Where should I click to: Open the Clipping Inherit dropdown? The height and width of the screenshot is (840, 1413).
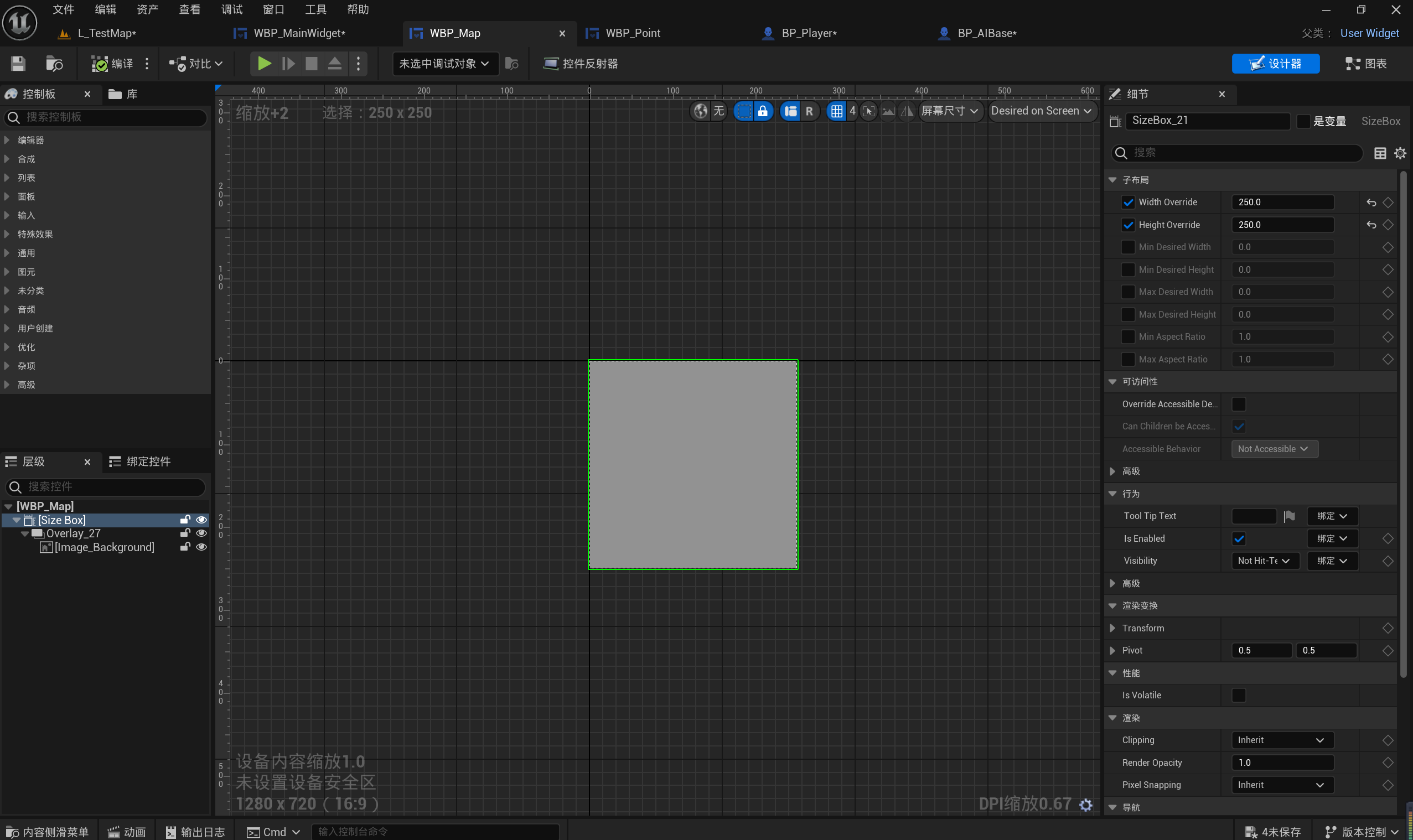[1282, 740]
